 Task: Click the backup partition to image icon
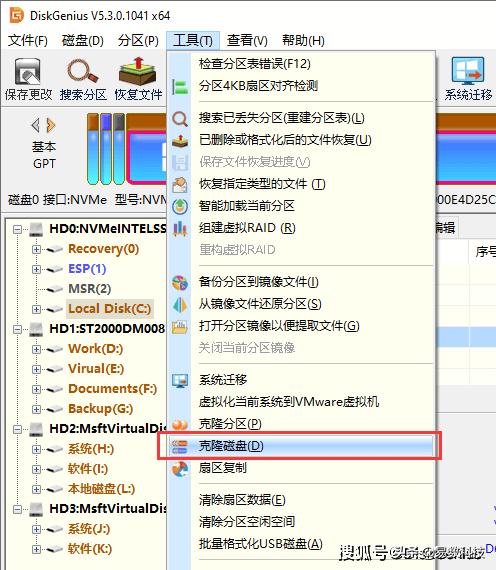tap(180, 282)
